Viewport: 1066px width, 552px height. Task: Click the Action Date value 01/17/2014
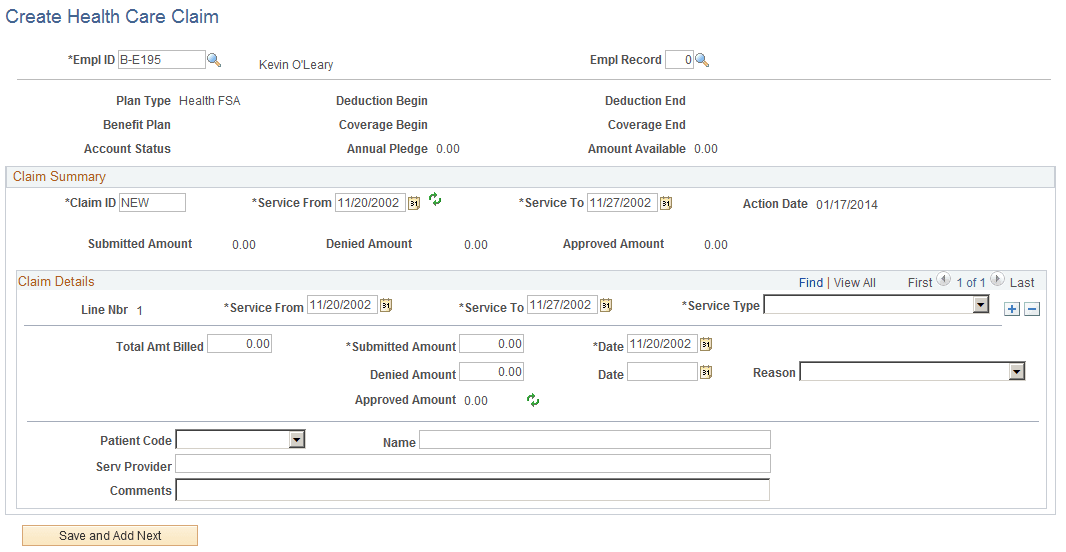pyautogui.click(x=847, y=205)
